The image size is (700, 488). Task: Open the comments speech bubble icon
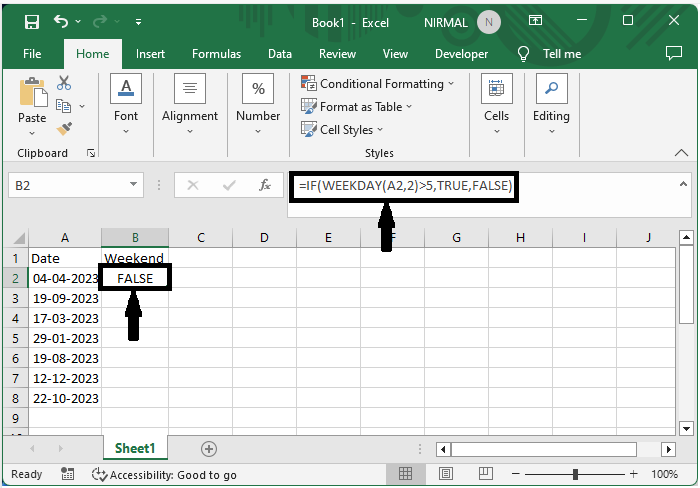tap(674, 53)
